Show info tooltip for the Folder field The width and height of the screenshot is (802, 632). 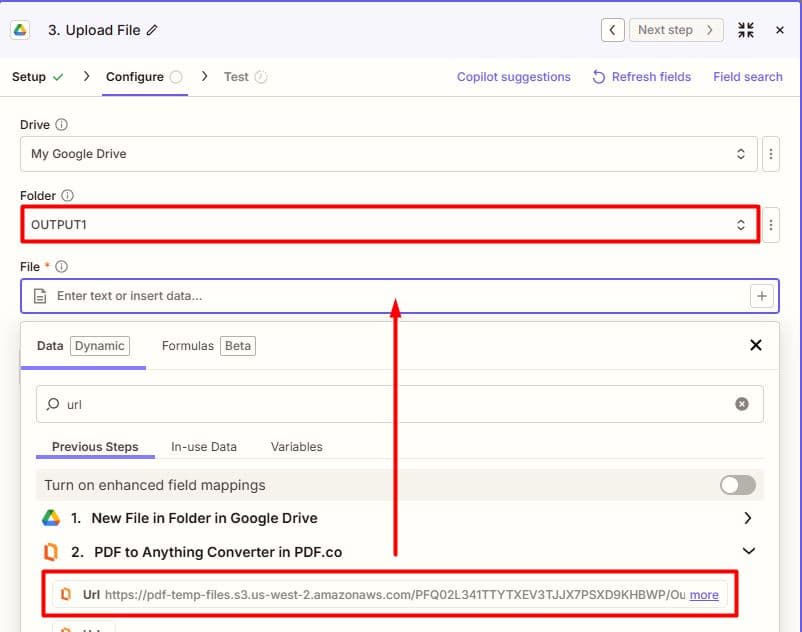[x=68, y=196]
